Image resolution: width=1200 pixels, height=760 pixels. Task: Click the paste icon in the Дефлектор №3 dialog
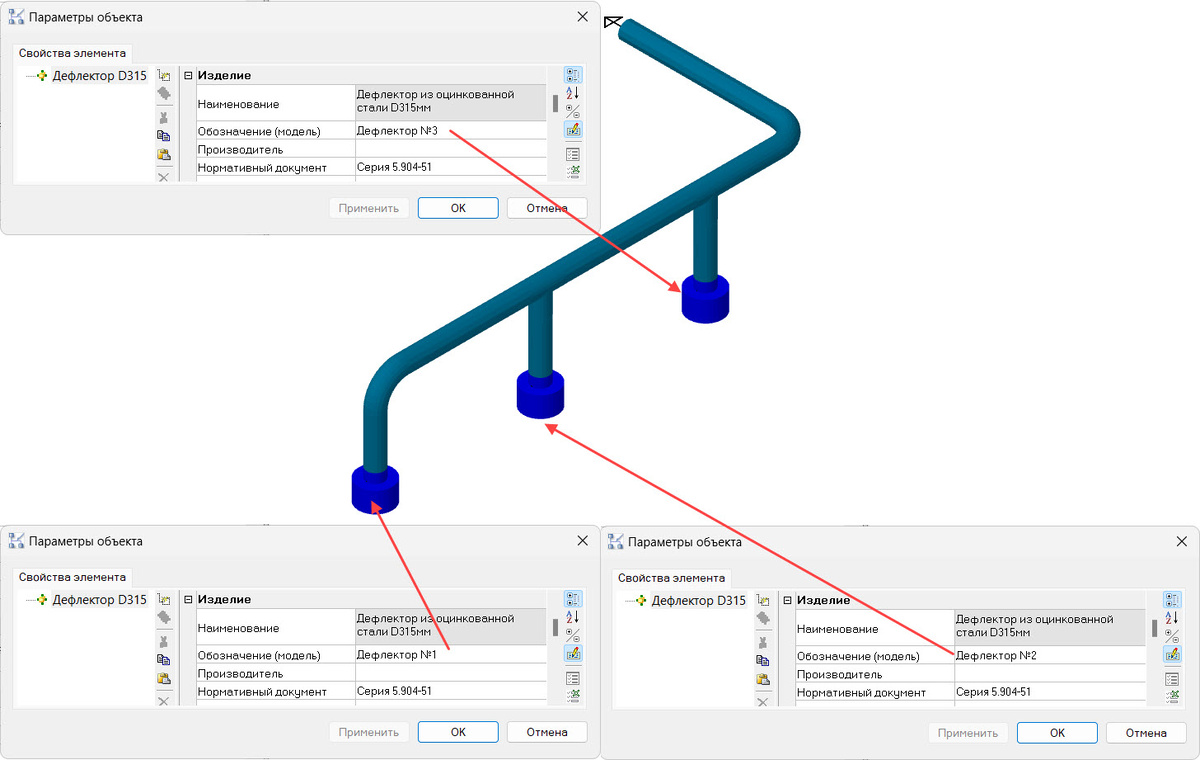(x=164, y=155)
